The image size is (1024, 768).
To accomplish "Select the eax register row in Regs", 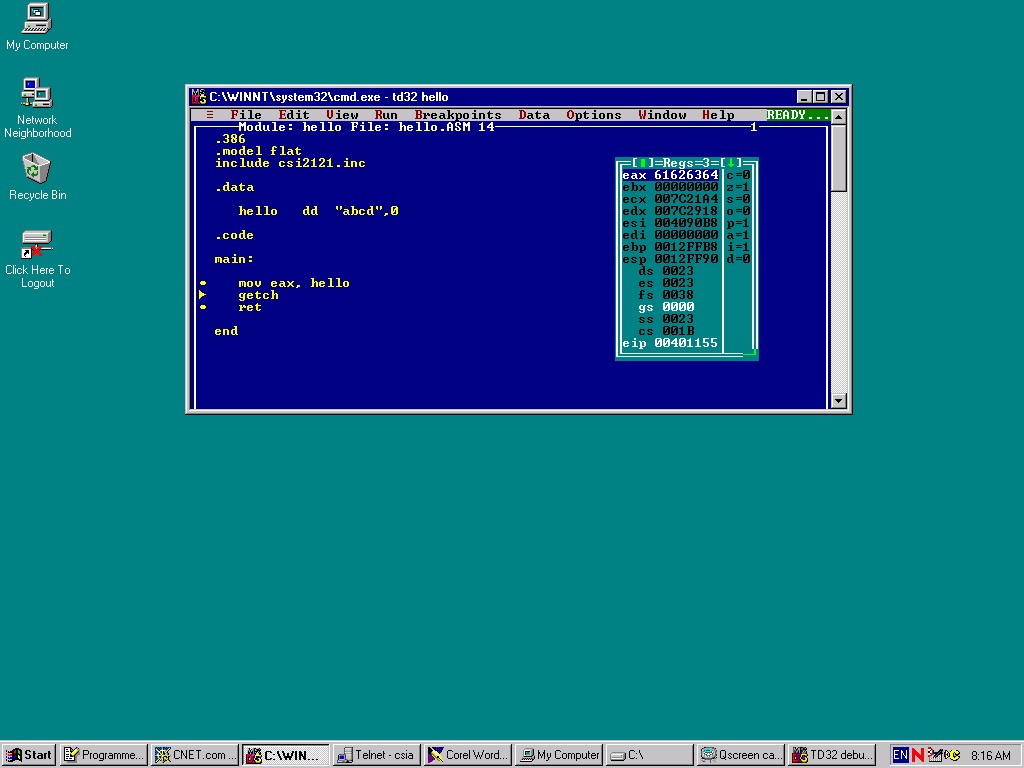I will click(670, 175).
